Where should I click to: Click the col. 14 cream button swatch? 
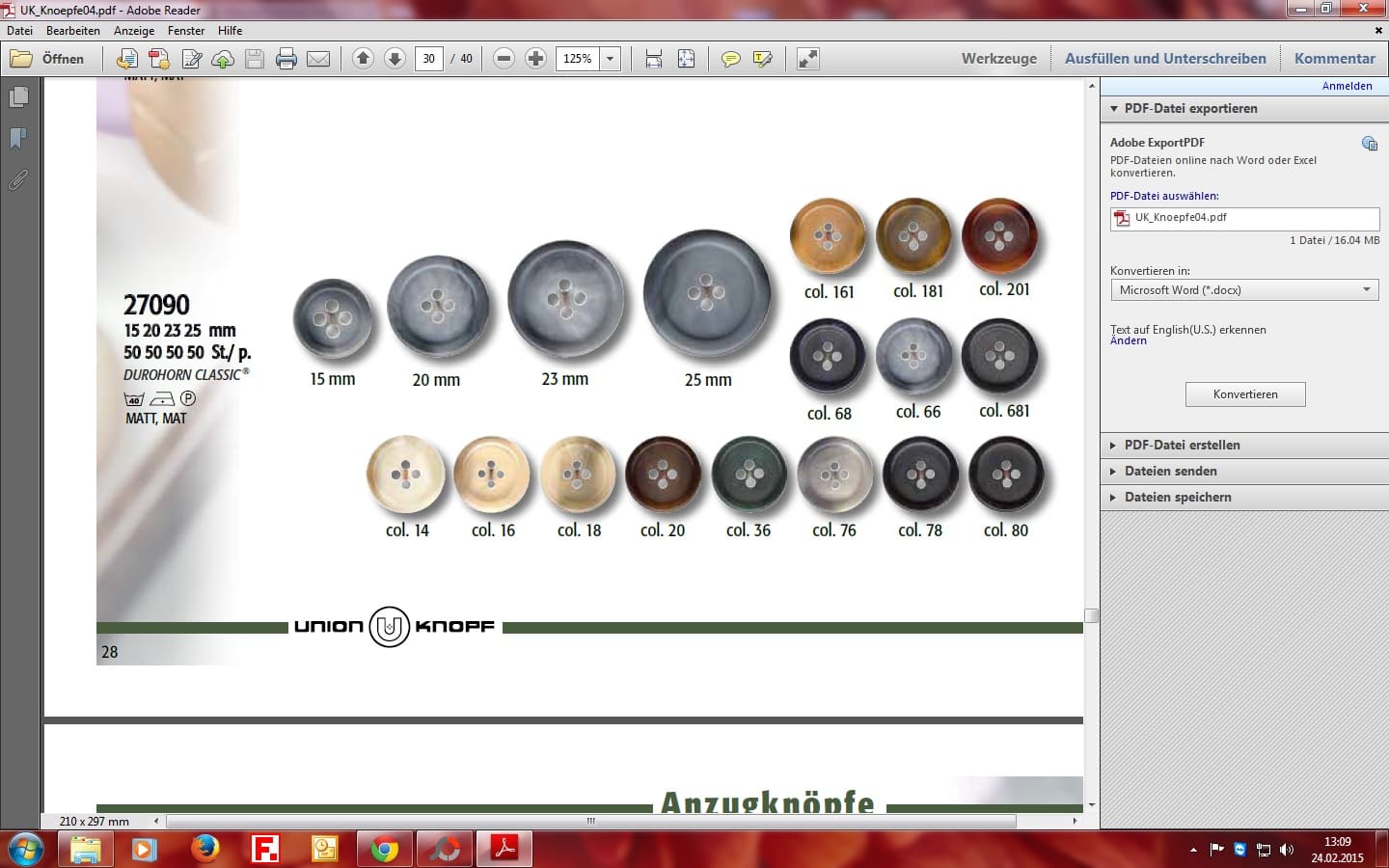(x=405, y=475)
